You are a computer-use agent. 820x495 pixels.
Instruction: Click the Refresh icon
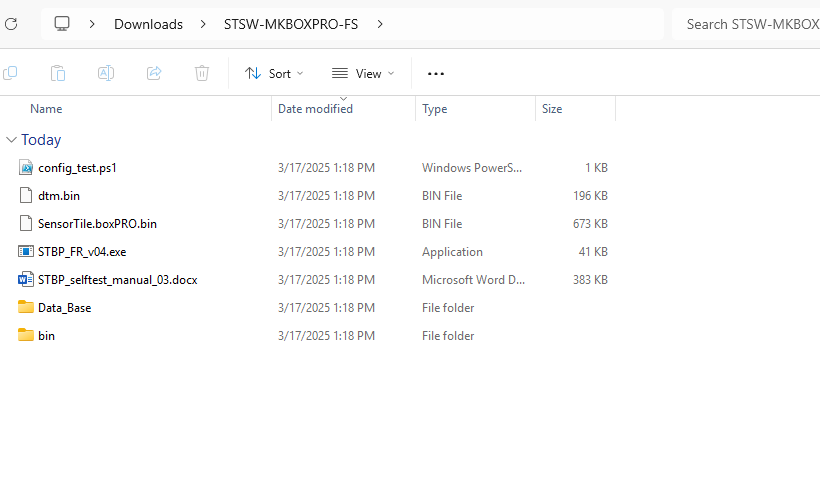(10, 24)
